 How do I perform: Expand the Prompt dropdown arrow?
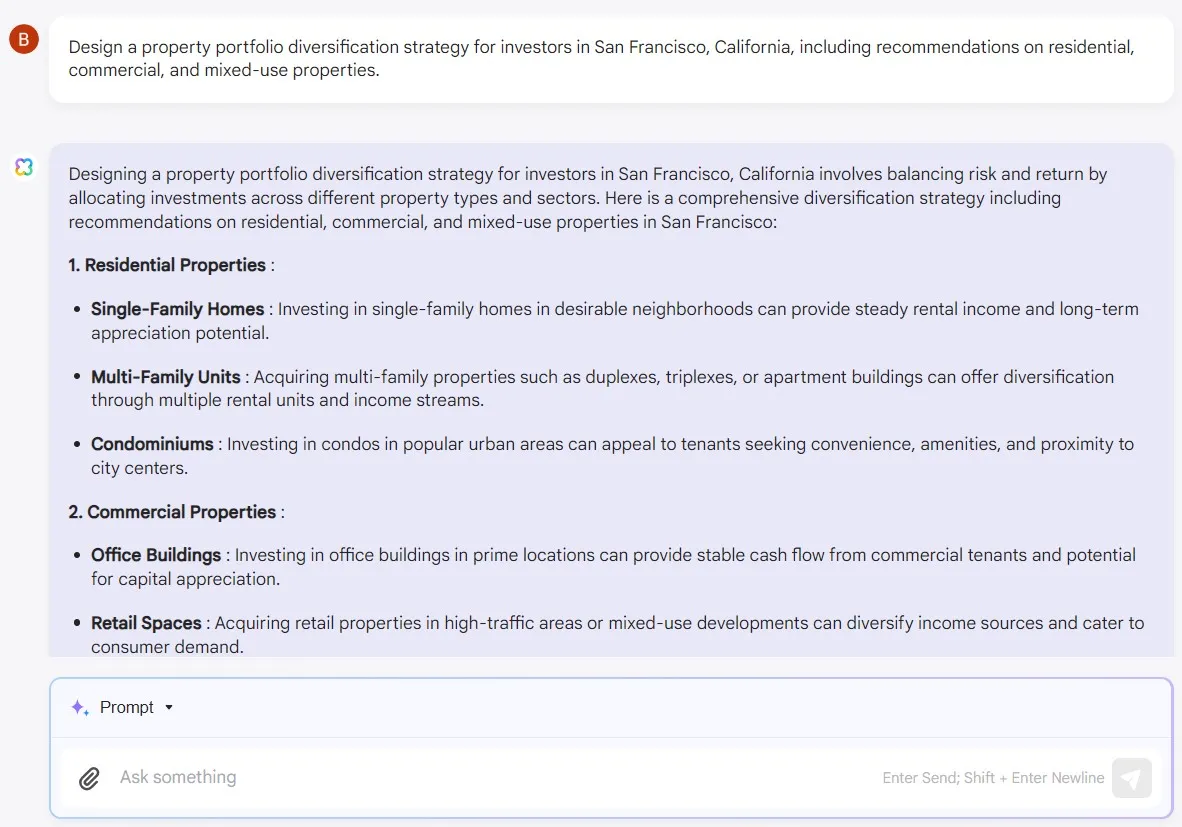pyautogui.click(x=169, y=707)
